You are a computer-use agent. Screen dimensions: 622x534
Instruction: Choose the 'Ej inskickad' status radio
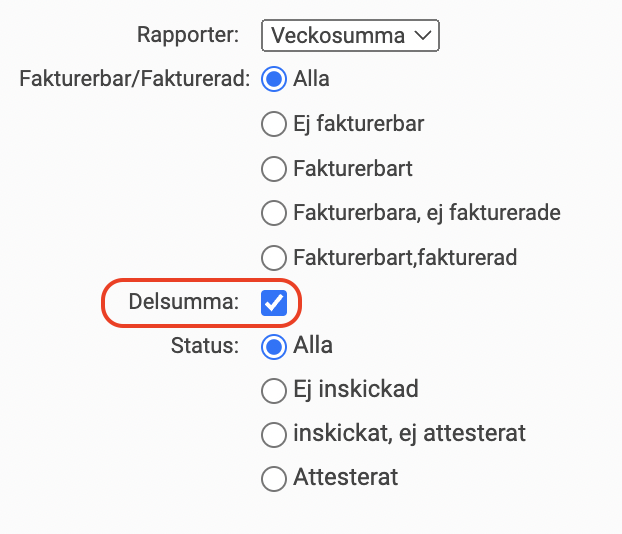pos(273,389)
